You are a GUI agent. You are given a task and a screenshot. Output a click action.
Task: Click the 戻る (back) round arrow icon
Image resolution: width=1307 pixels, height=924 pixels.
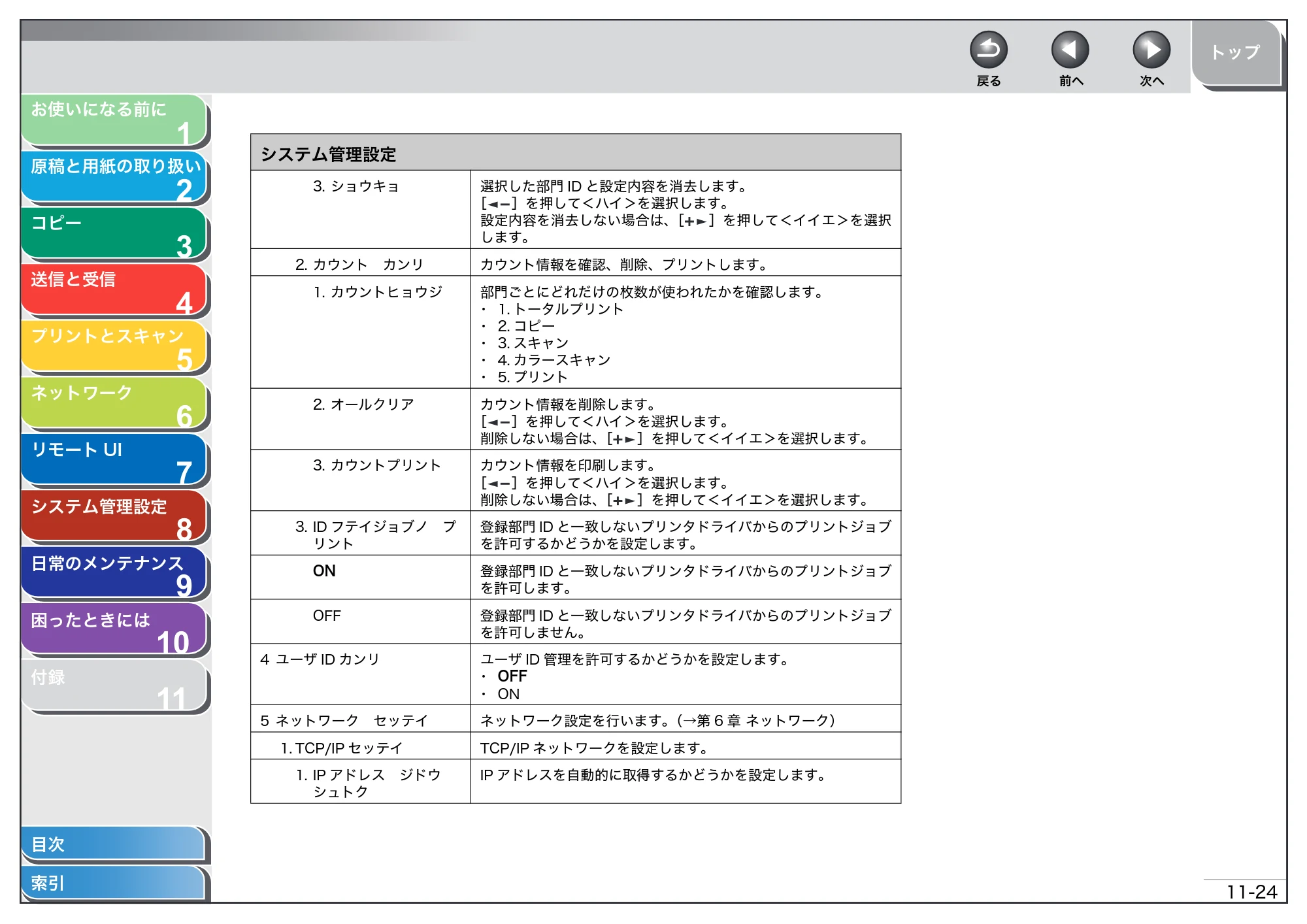988,50
